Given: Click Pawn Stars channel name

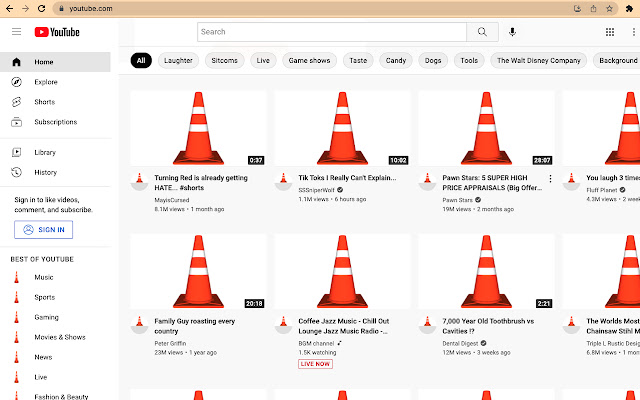Looking at the screenshot, I should pos(458,200).
